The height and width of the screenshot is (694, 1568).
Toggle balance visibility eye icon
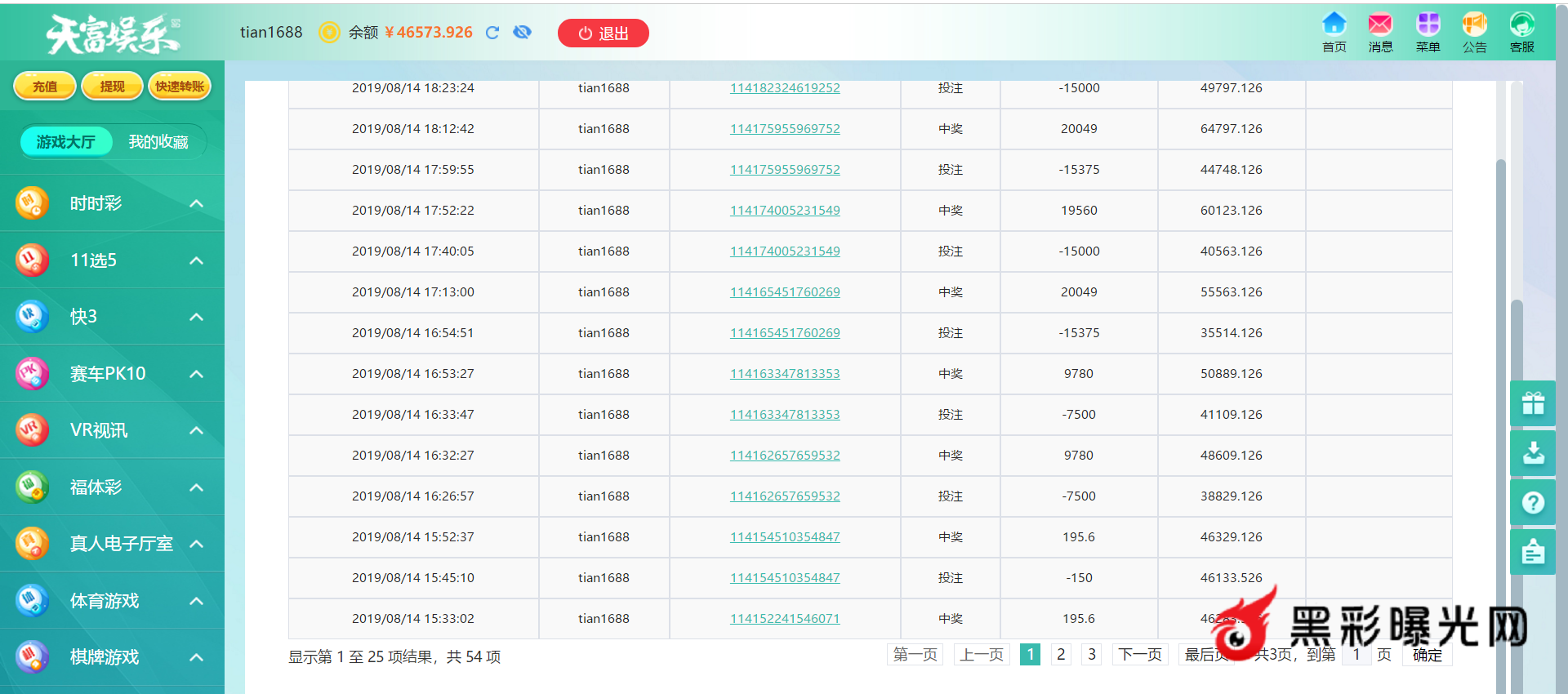[x=522, y=32]
